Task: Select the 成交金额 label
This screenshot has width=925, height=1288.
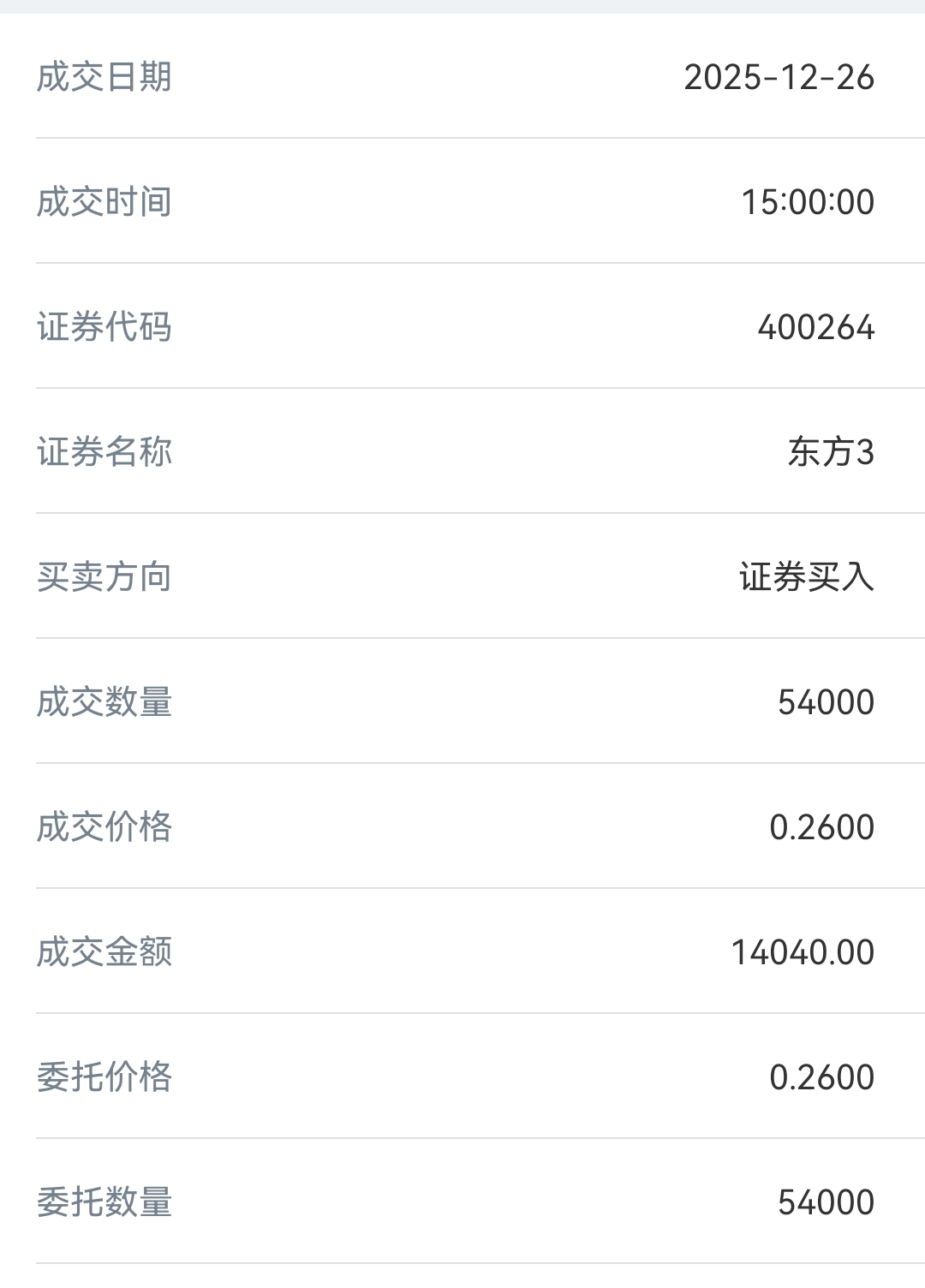Action: [104, 952]
